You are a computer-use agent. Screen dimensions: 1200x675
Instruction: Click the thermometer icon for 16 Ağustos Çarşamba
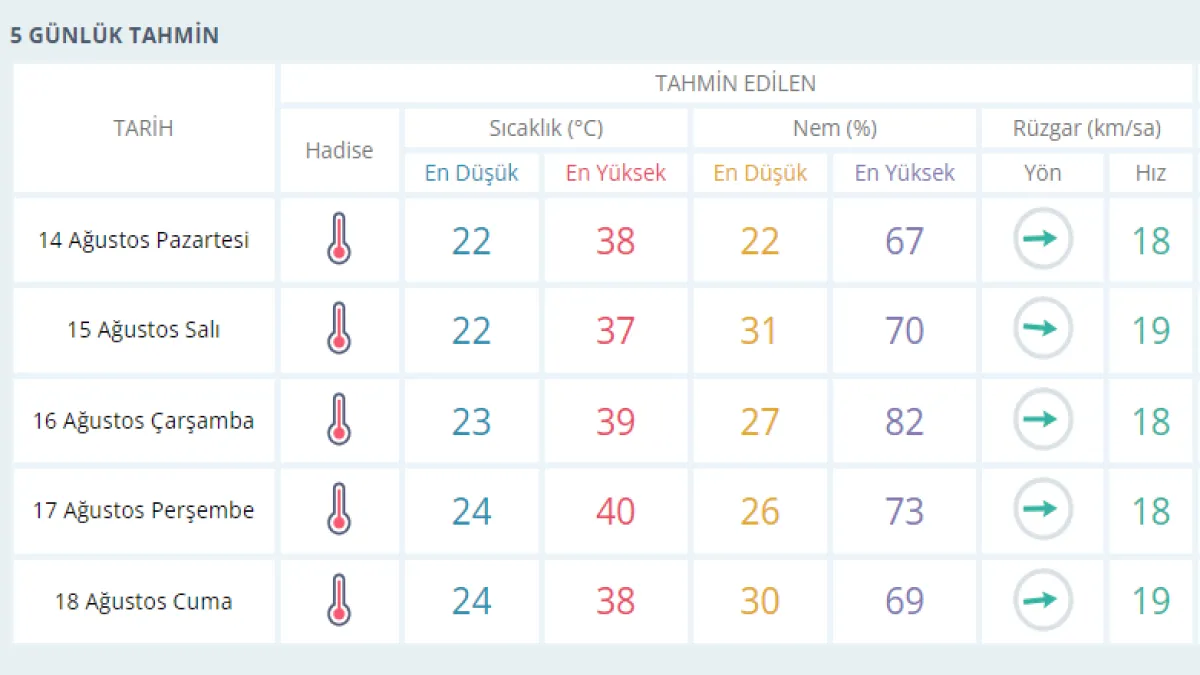(339, 420)
